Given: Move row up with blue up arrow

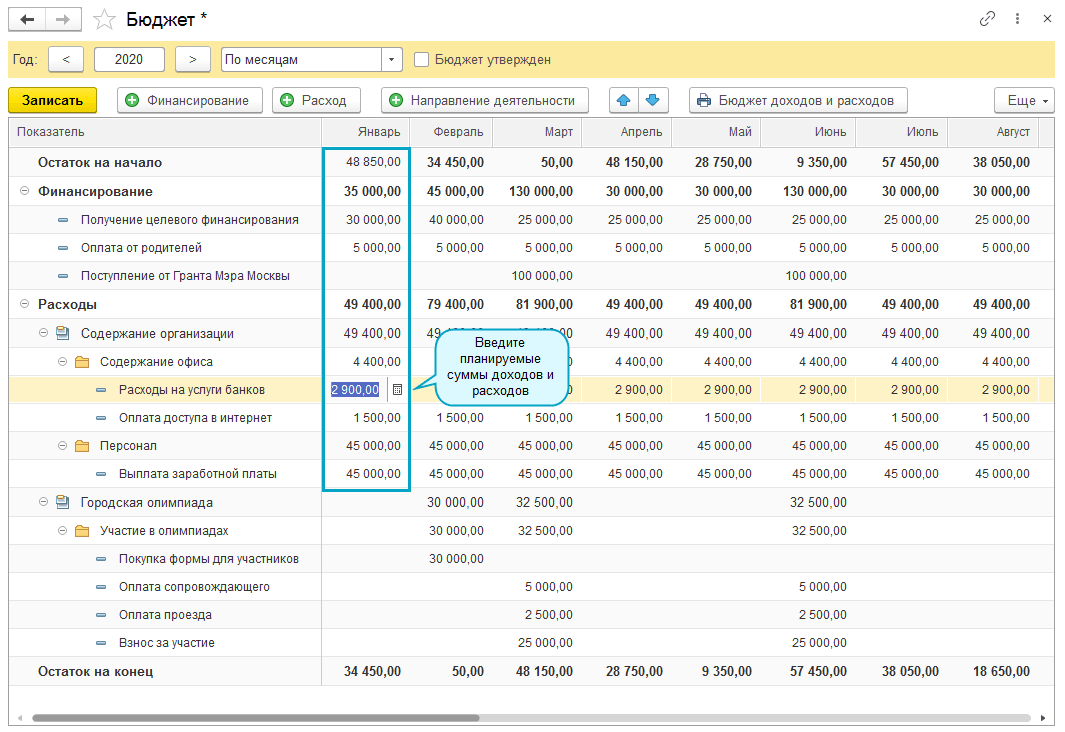Looking at the screenshot, I should pos(625,100).
